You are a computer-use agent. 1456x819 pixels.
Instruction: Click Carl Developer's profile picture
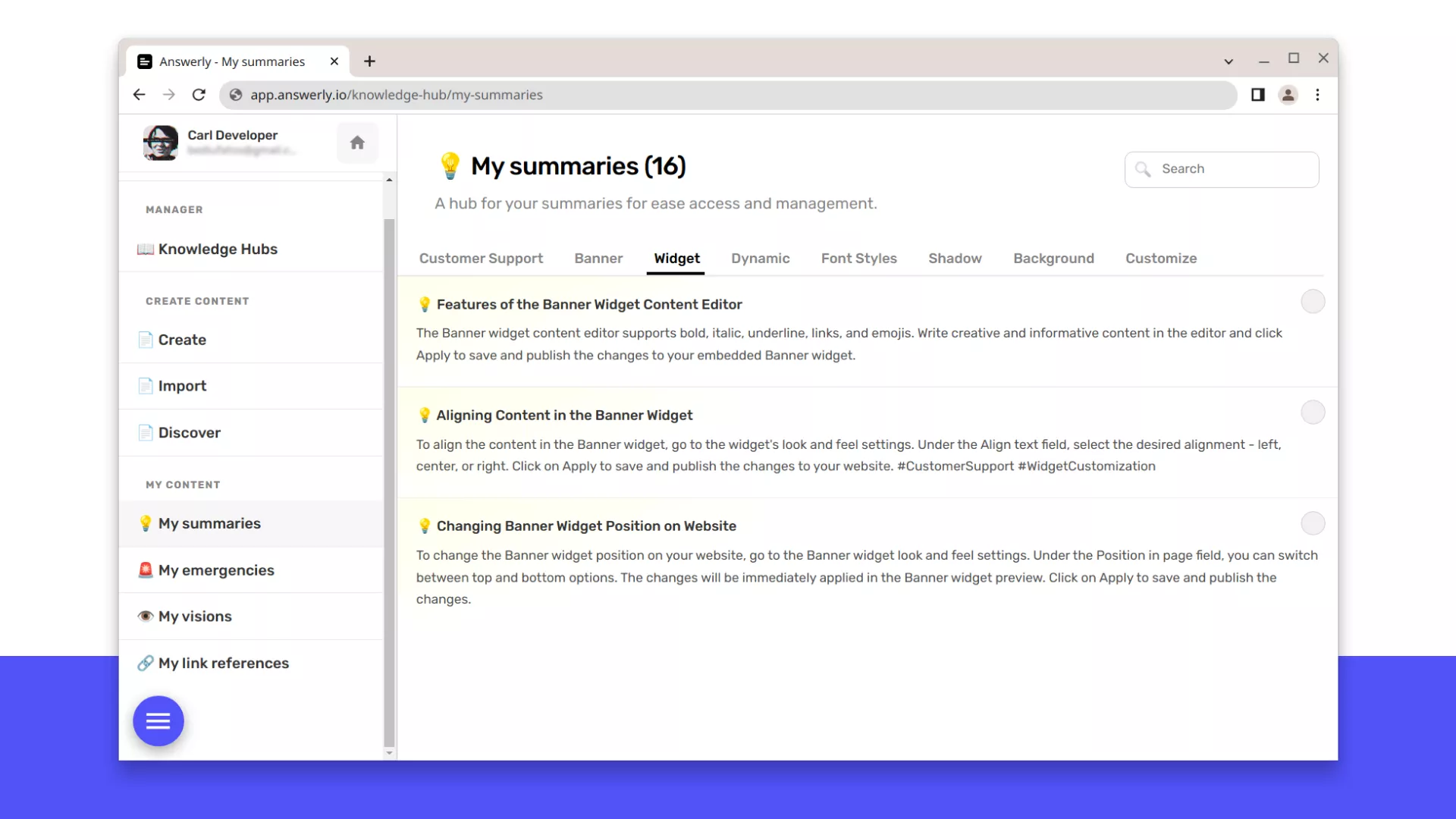click(161, 143)
